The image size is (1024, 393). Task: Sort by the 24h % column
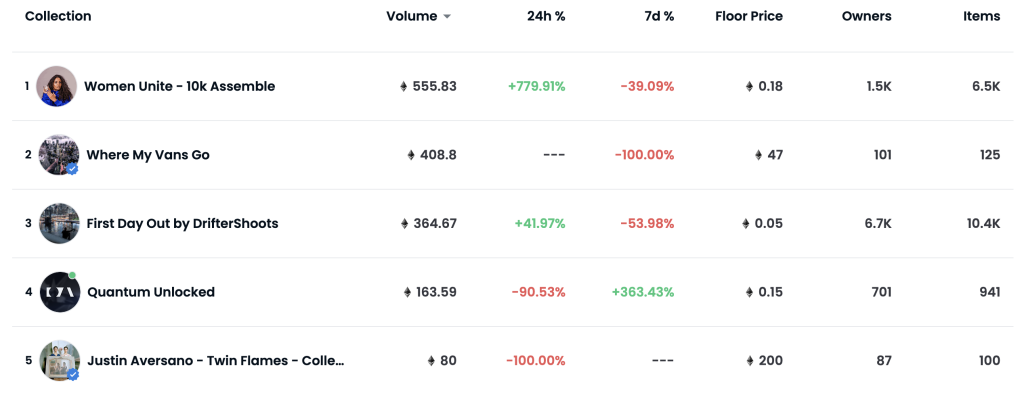click(546, 16)
